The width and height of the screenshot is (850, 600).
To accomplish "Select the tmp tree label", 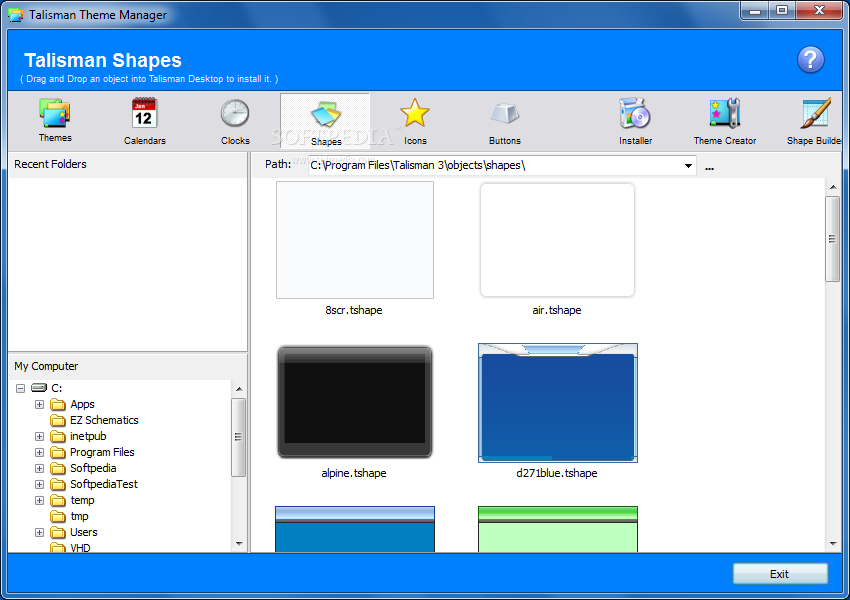I will coord(79,516).
